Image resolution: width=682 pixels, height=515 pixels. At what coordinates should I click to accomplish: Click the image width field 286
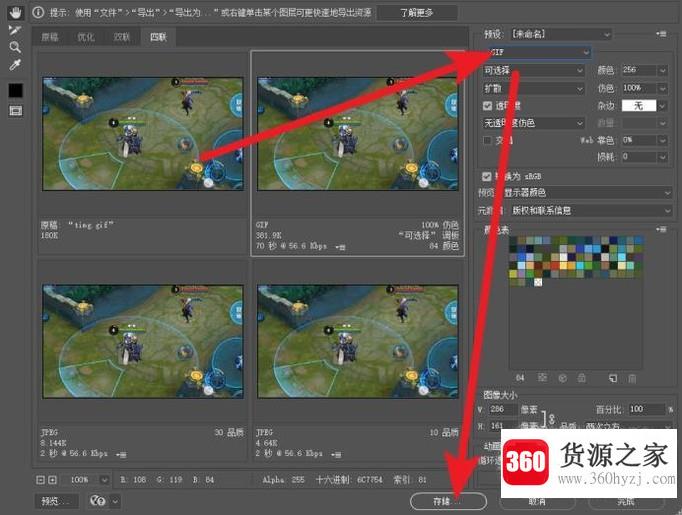tap(502, 409)
